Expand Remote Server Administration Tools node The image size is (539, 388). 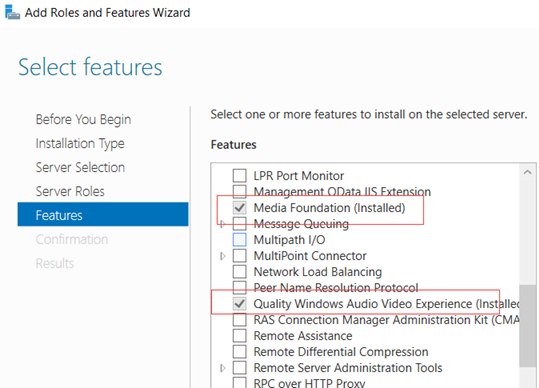[222, 368]
